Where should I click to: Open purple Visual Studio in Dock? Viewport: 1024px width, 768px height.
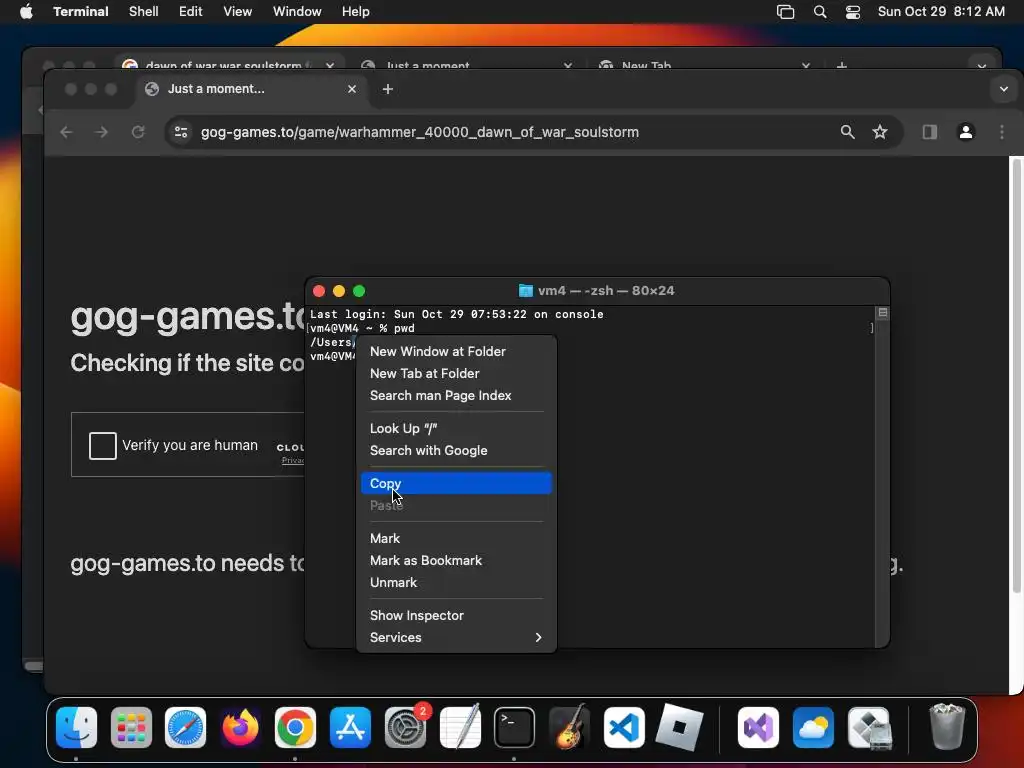[758, 727]
